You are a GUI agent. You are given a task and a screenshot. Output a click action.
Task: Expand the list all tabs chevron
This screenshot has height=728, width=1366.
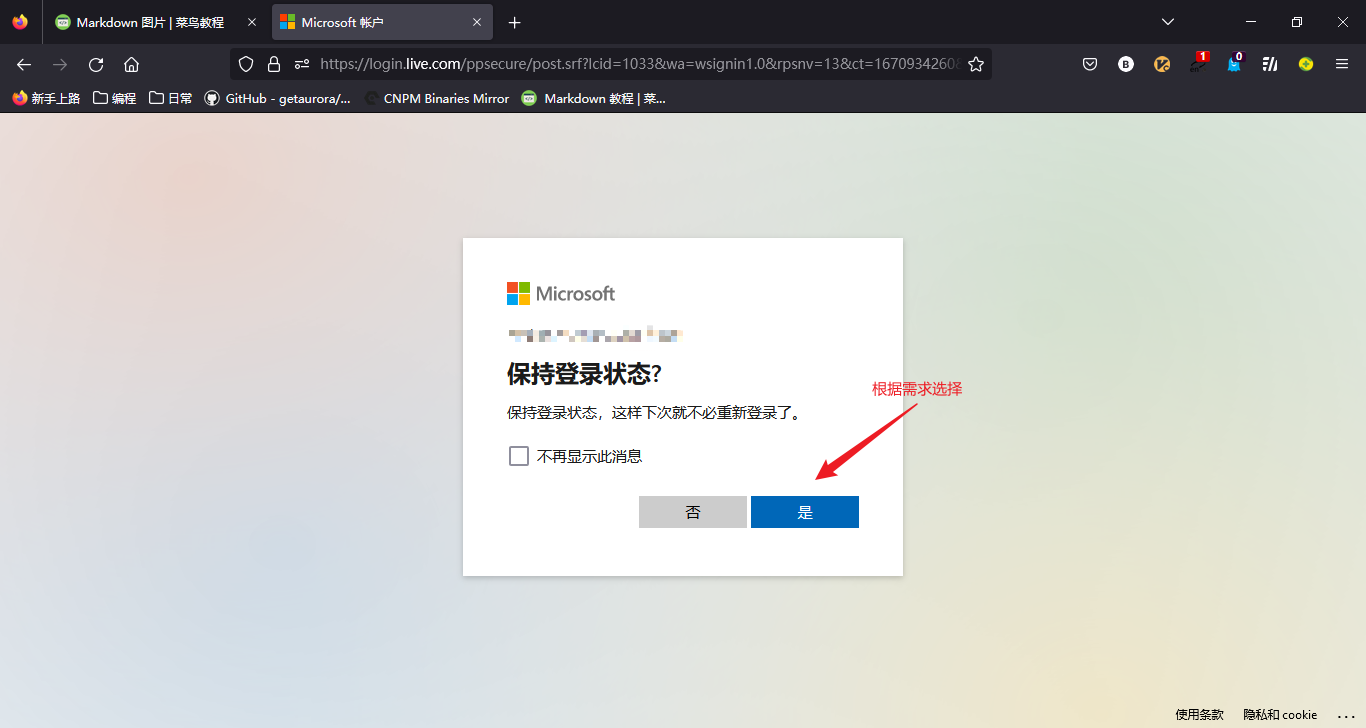1167,22
